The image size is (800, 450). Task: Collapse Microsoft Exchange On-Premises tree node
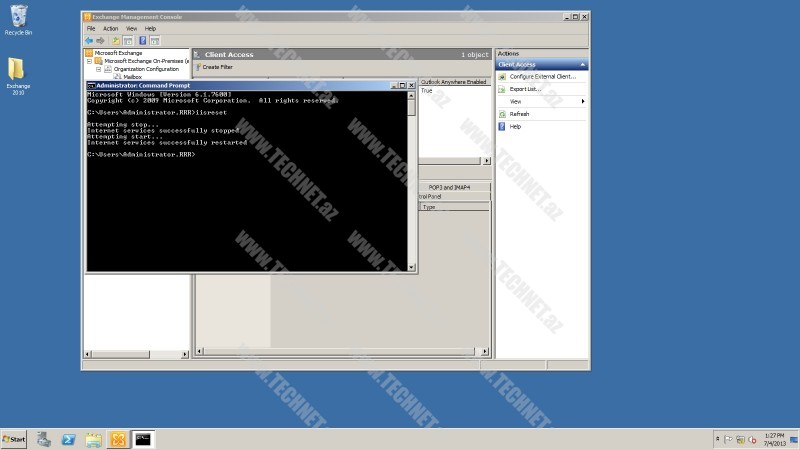(89, 61)
